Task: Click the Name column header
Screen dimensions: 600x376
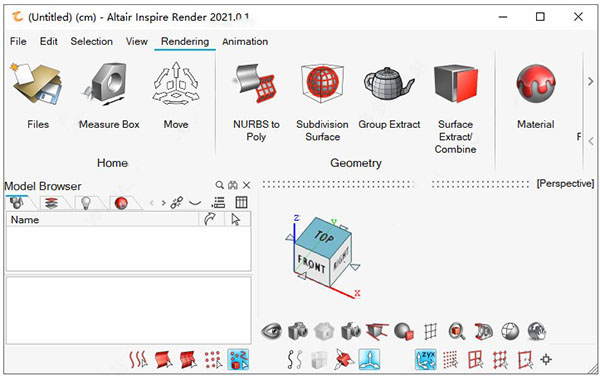Action: point(102,220)
